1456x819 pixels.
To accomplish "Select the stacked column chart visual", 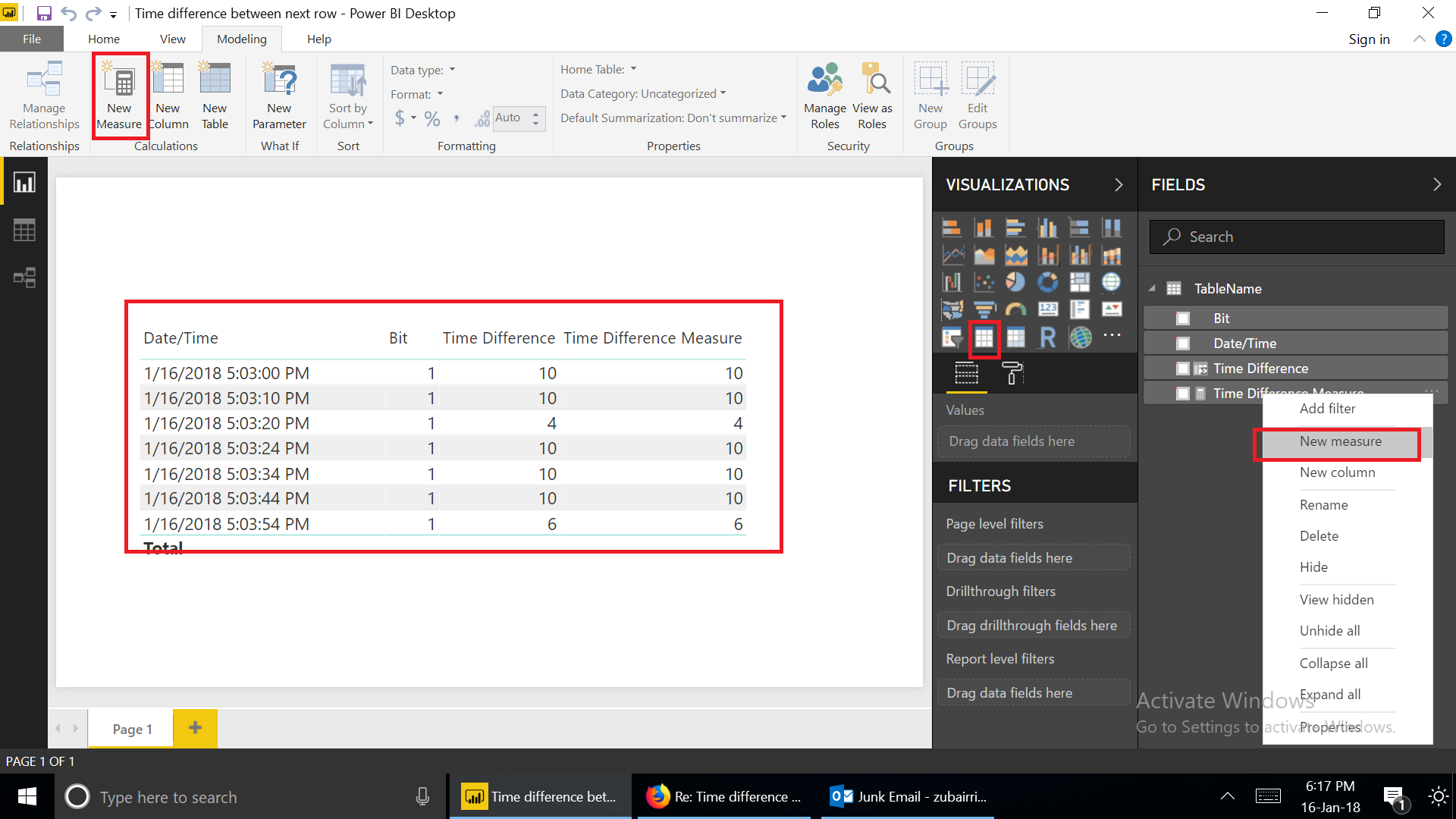I will coord(984,227).
